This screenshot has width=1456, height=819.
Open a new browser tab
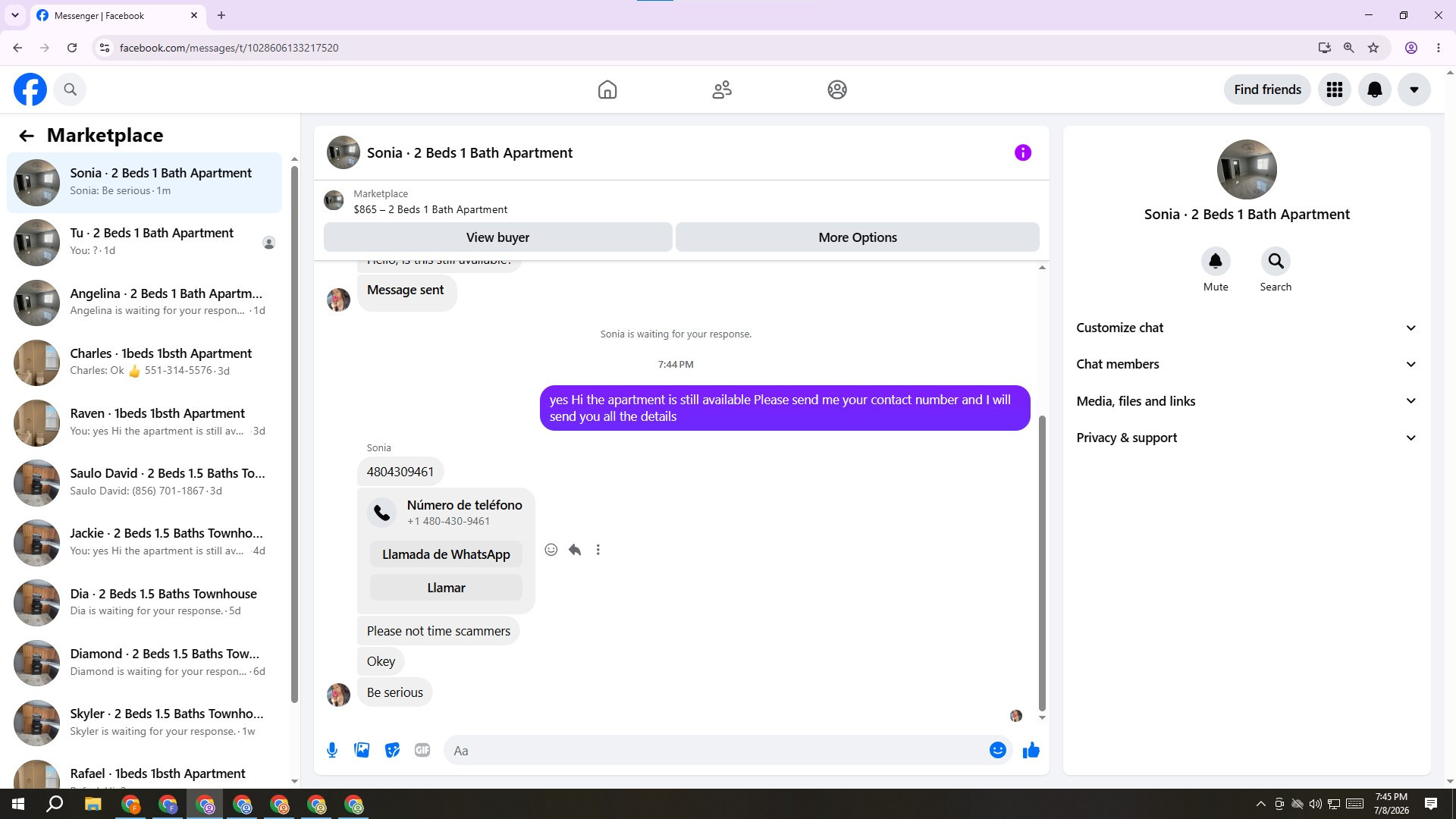(221, 15)
